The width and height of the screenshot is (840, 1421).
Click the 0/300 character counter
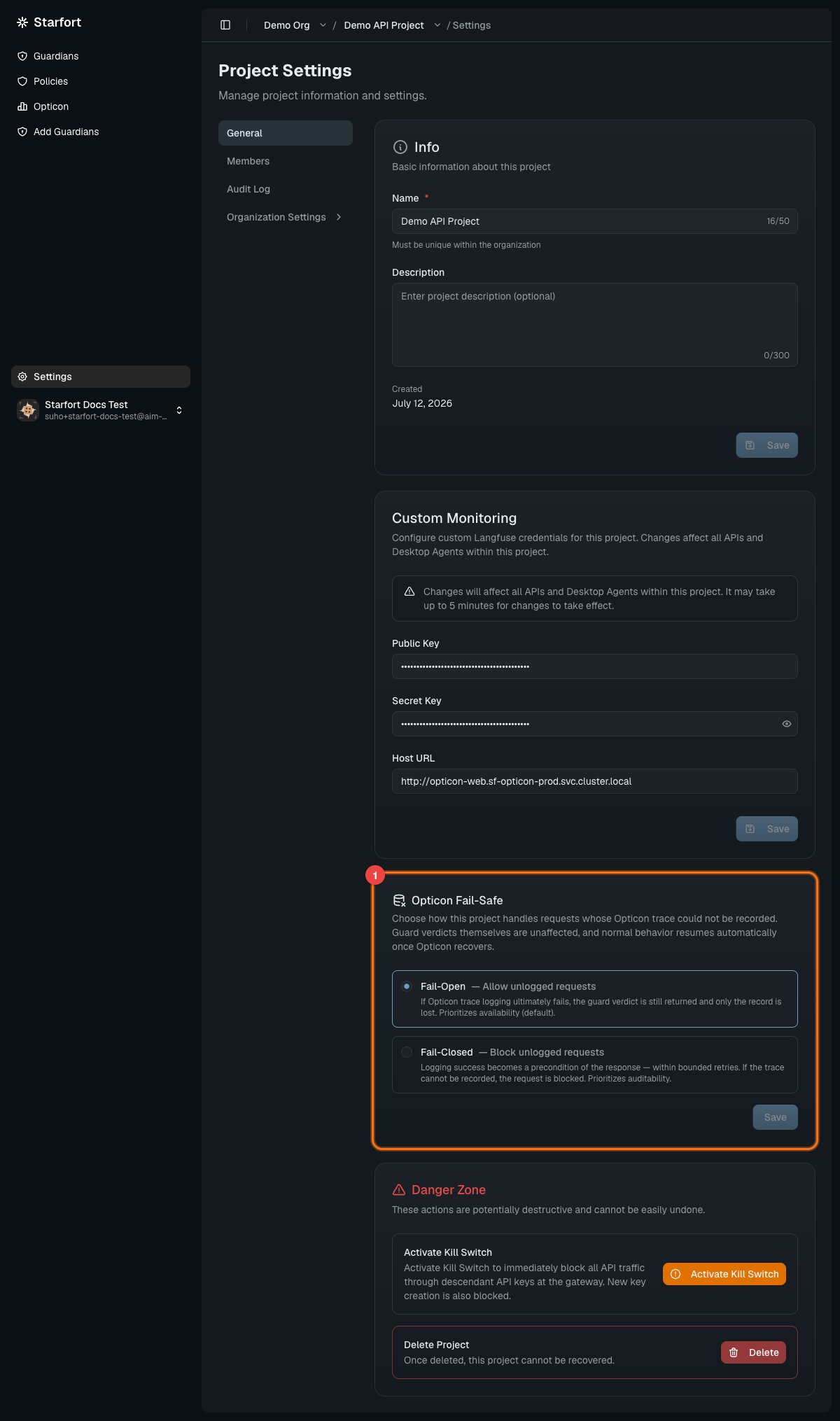point(776,356)
